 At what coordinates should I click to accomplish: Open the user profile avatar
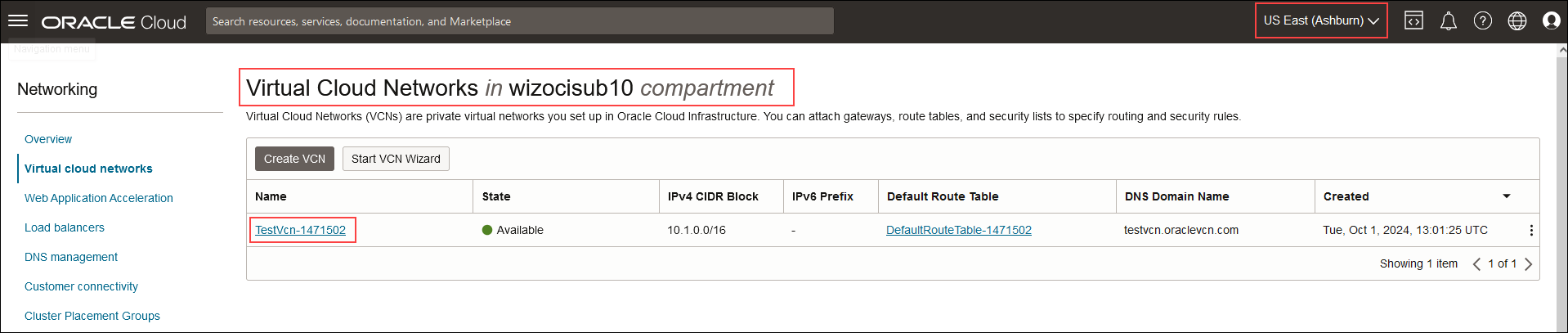[x=1551, y=21]
